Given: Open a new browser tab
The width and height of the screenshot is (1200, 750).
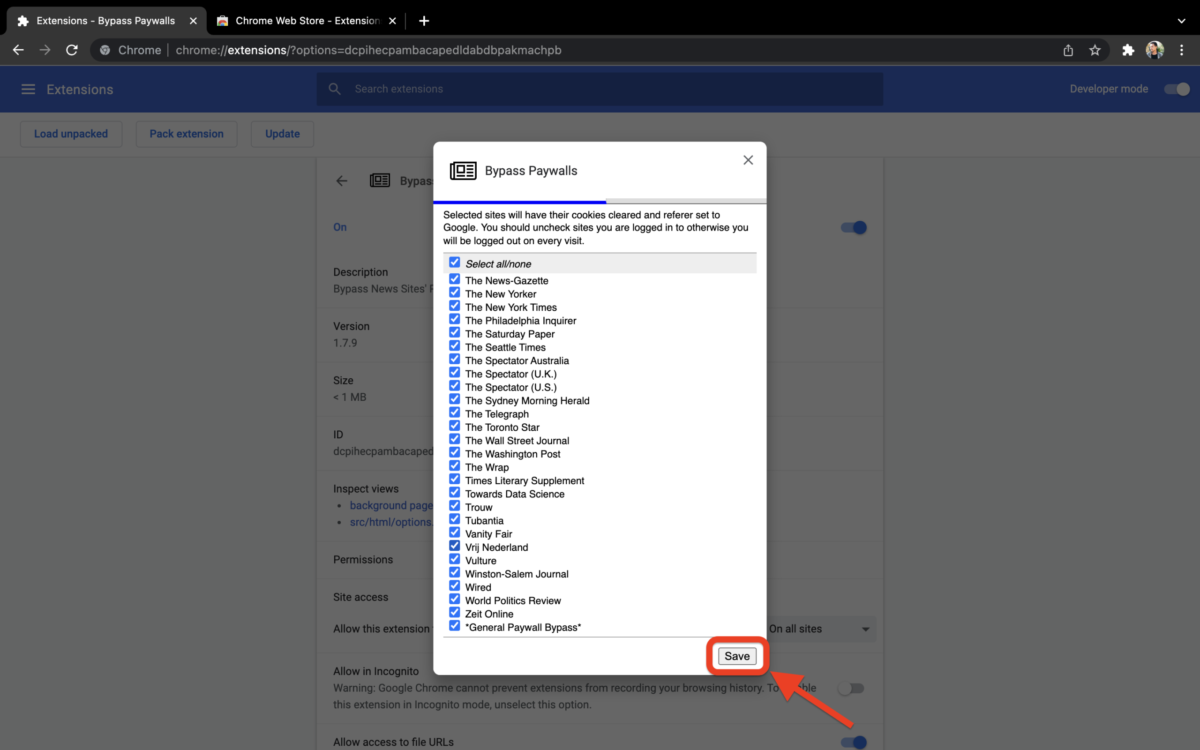Looking at the screenshot, I should pyautogui.click(x=424, y=20).
